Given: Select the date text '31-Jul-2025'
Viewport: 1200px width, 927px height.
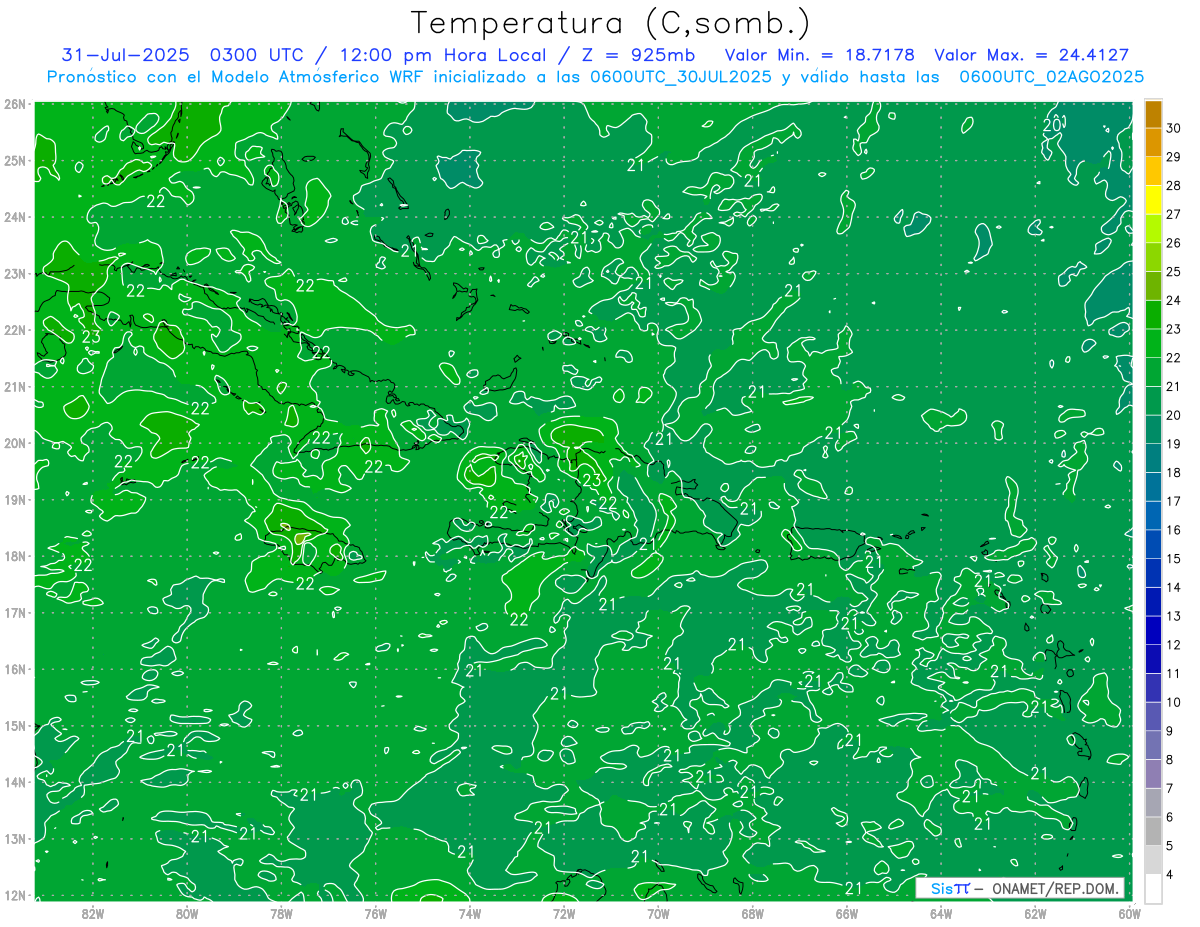Looking at the screenshot, I should point(125,55).
